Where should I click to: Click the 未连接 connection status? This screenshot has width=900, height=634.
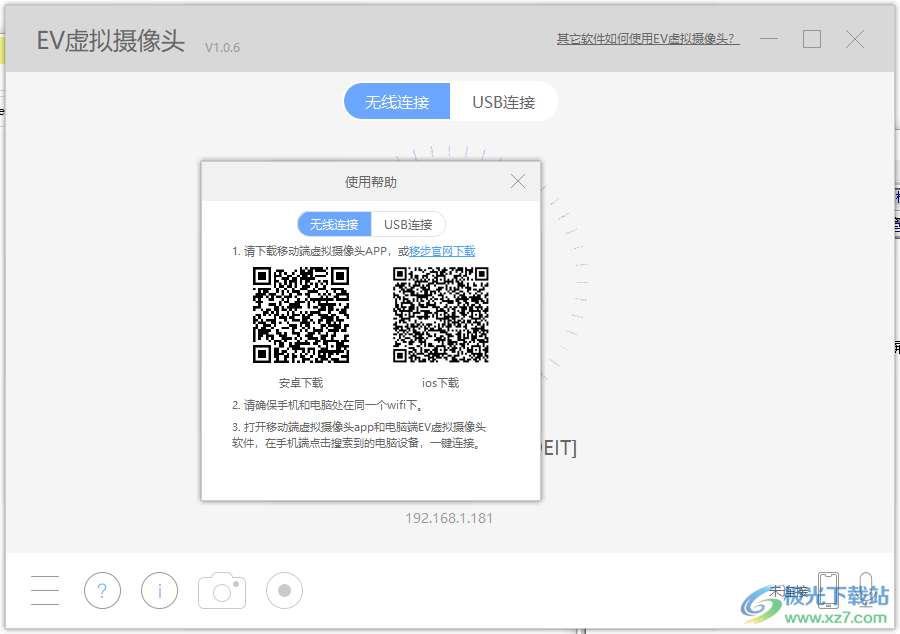786,590
